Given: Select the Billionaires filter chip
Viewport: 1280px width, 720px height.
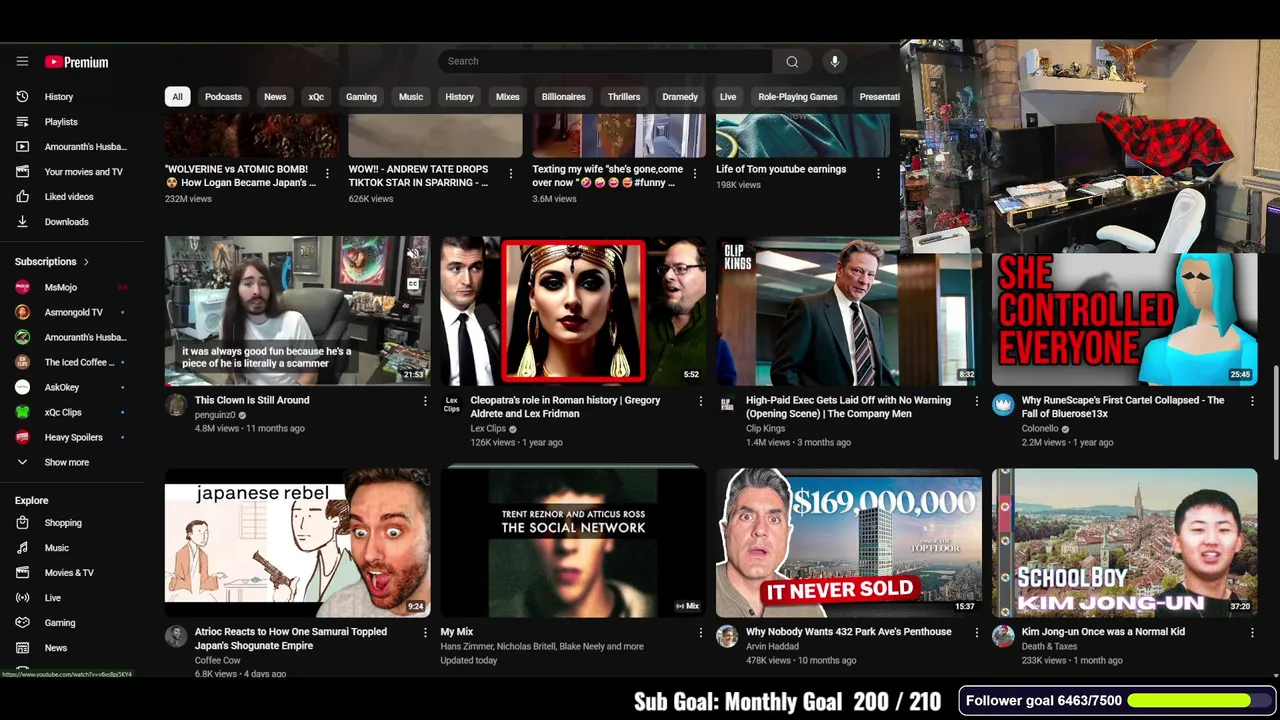Looking at the screenshot, I should pos(564,97).
